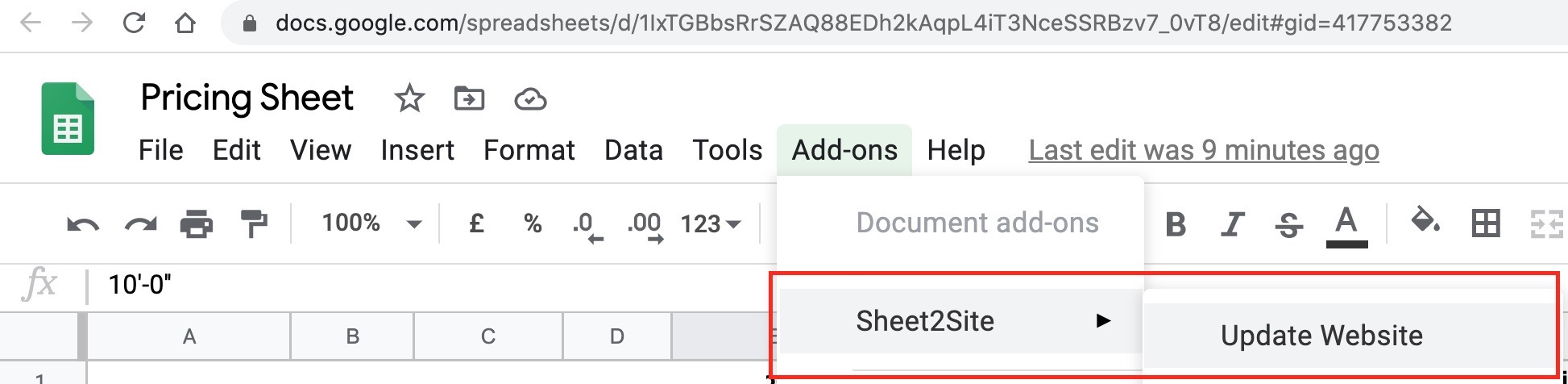
Task: Choose Update Website from submenu
Action: (1321, 336)
